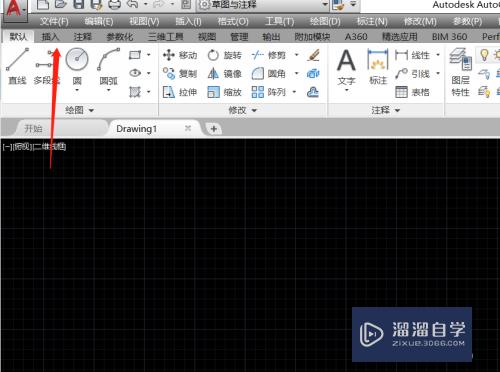
Task: Select the 圆弧 (Arc) tool
Action: pyautogui.click(x=109, y=67)
